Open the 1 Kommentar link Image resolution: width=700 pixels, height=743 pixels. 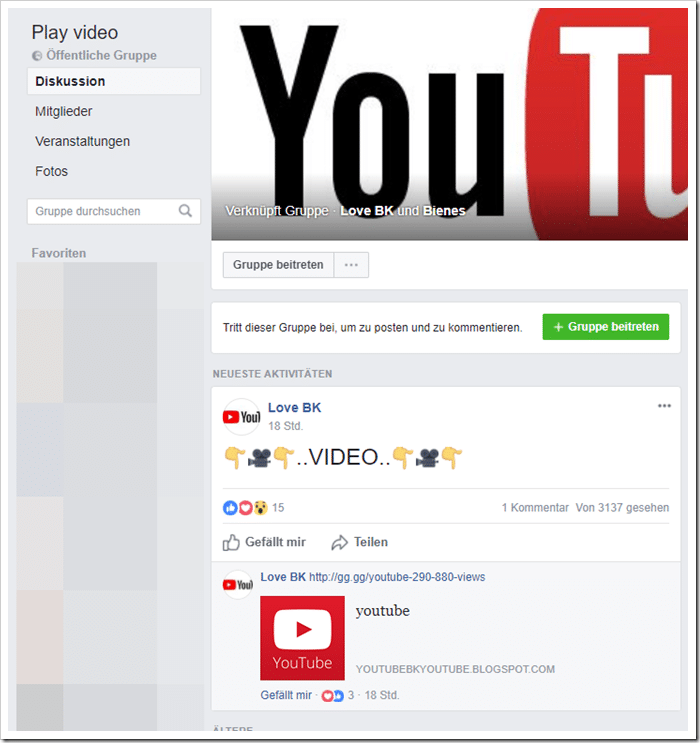coord(535,507)
